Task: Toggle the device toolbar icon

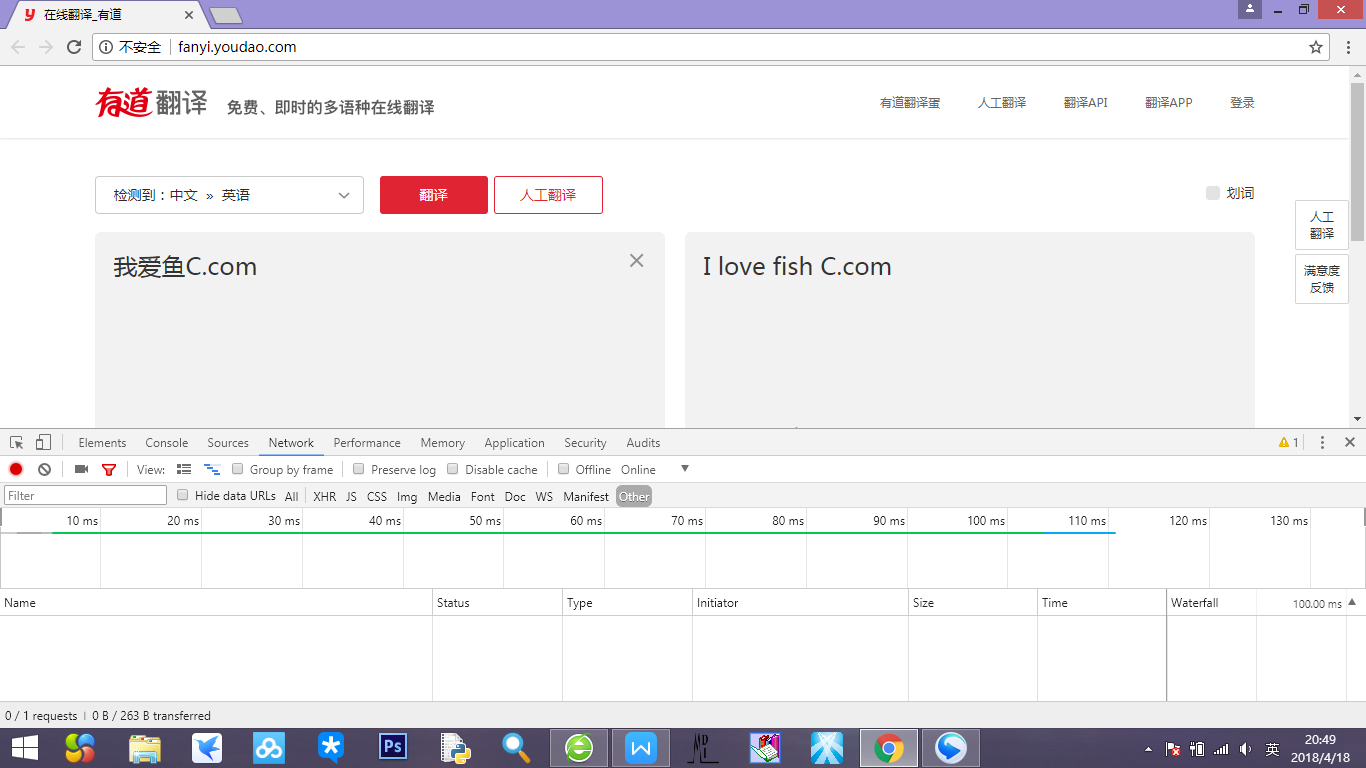Action: point(43,442)
